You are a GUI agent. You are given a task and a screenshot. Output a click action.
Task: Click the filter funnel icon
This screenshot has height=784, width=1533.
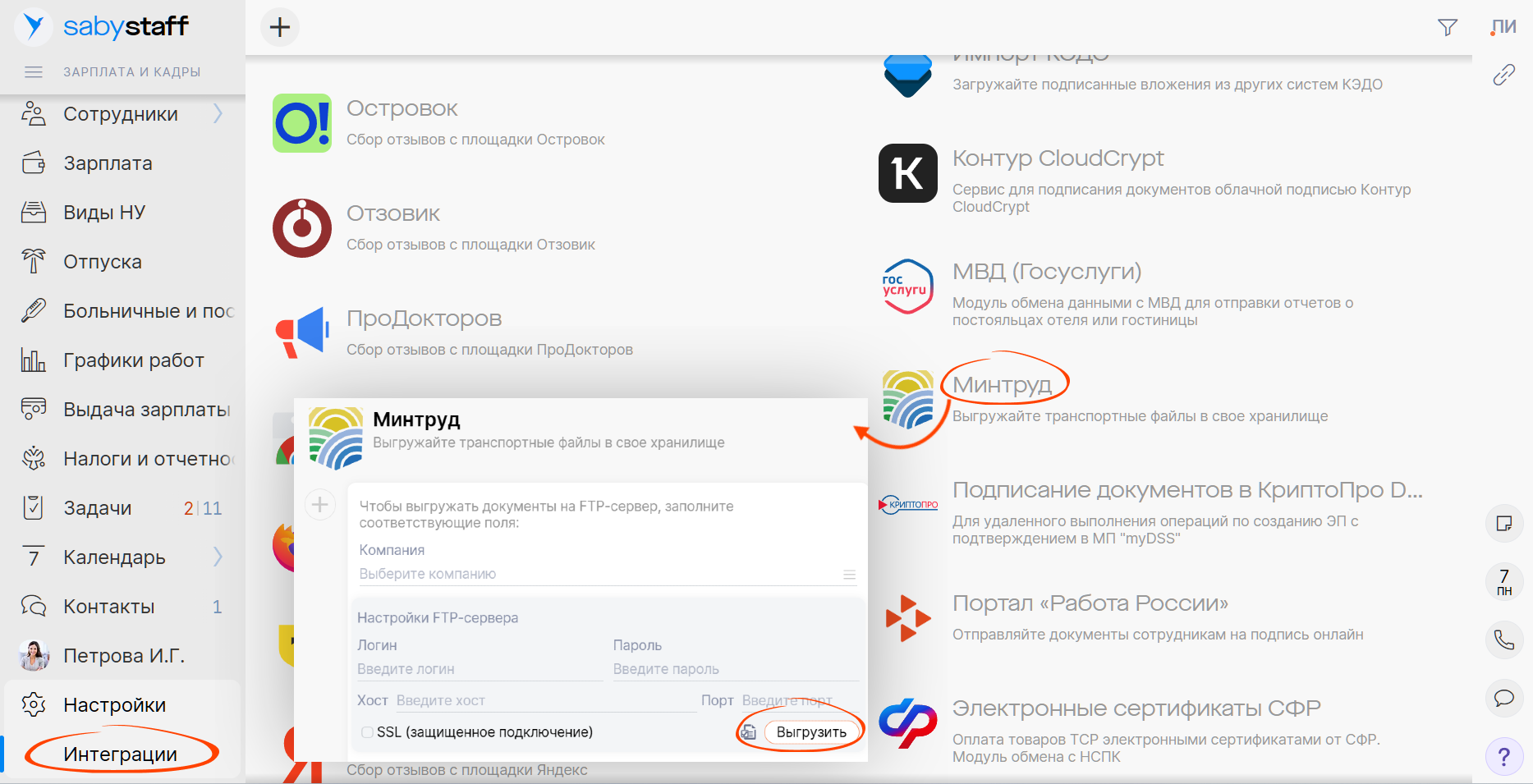pos(1448,28)
